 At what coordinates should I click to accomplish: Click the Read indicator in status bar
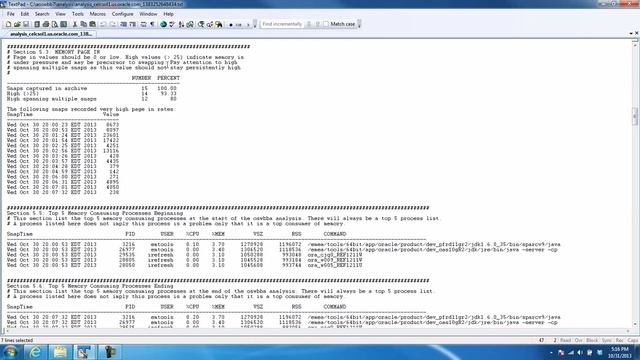(565, 340)
